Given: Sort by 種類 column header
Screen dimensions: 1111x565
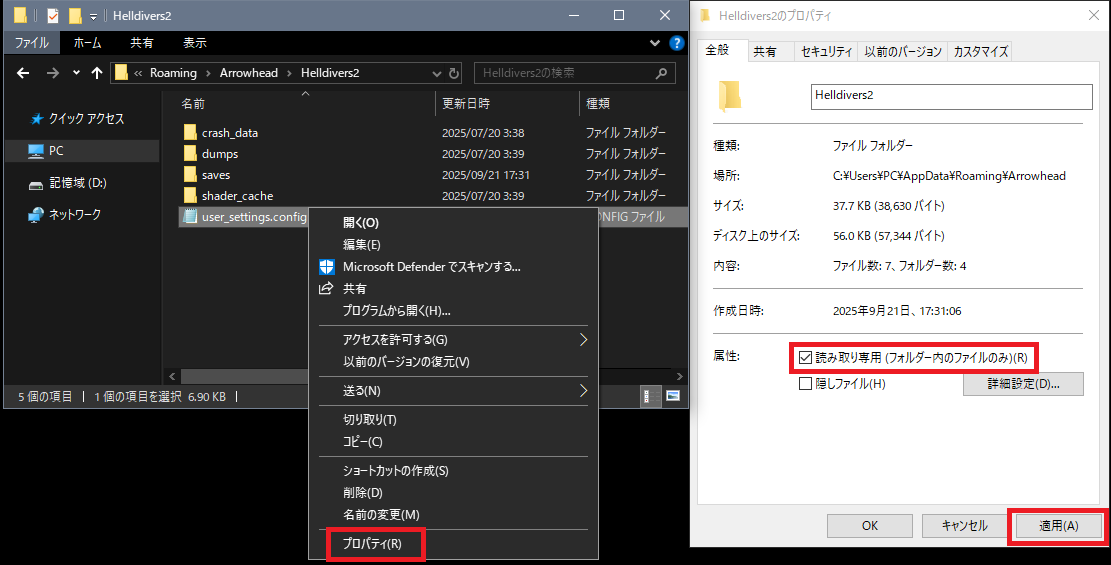Looking at the screenshot, I should [x=598, y=104].
